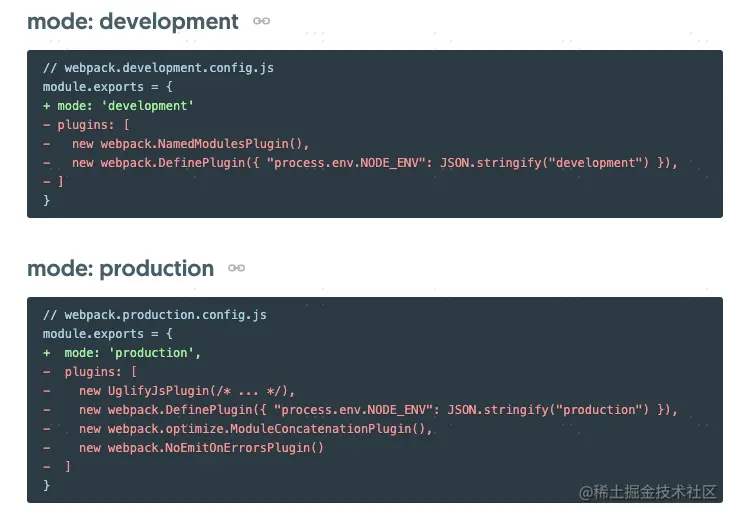Click the 'mode: development' heading
The image size is (734, 518).
133,22
